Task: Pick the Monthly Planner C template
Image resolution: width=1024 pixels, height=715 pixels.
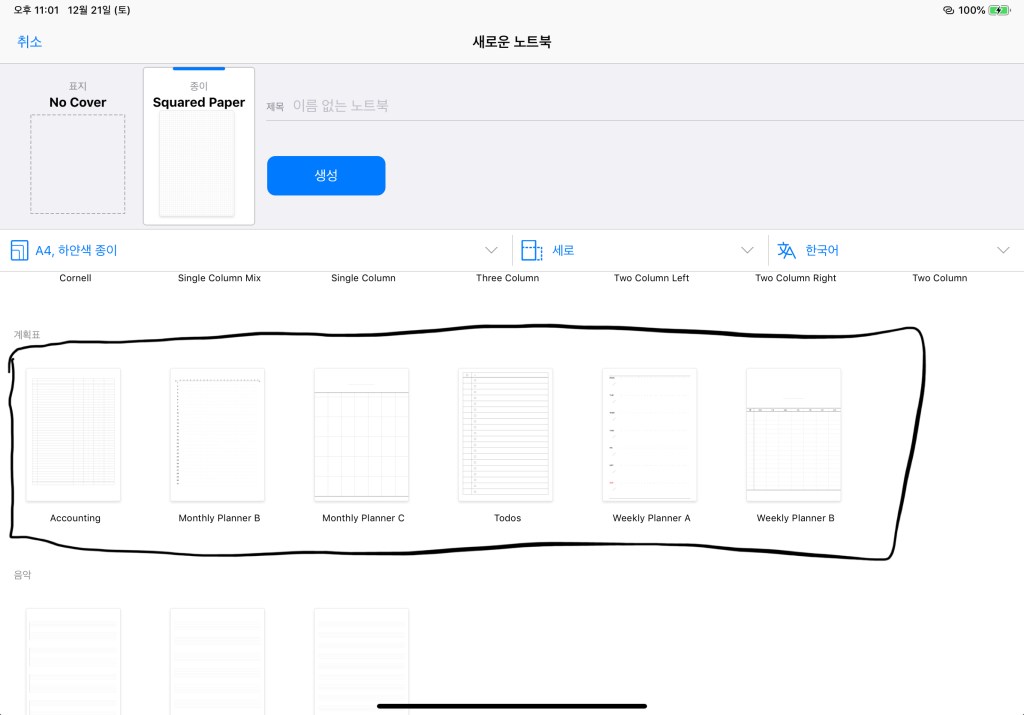Action: tap(362, 435)
